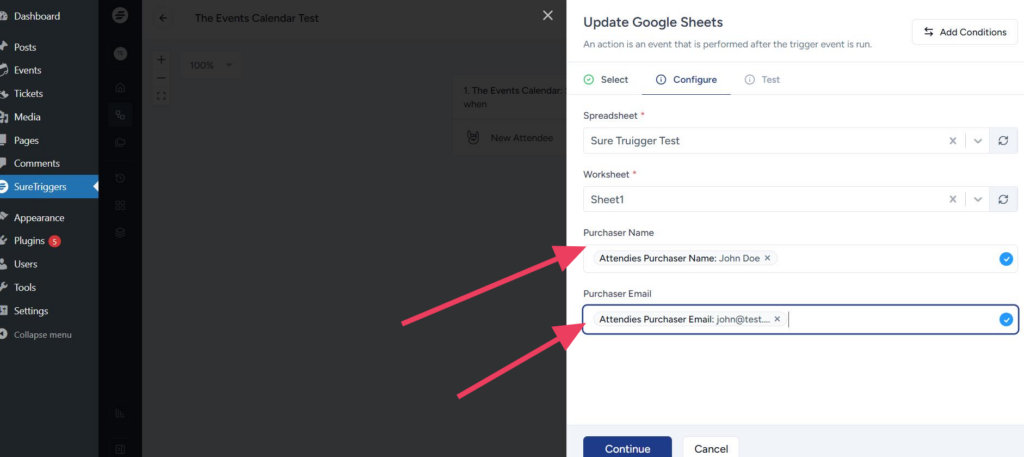Clear the Sheet1 worksheet selection

click(953, 200)
